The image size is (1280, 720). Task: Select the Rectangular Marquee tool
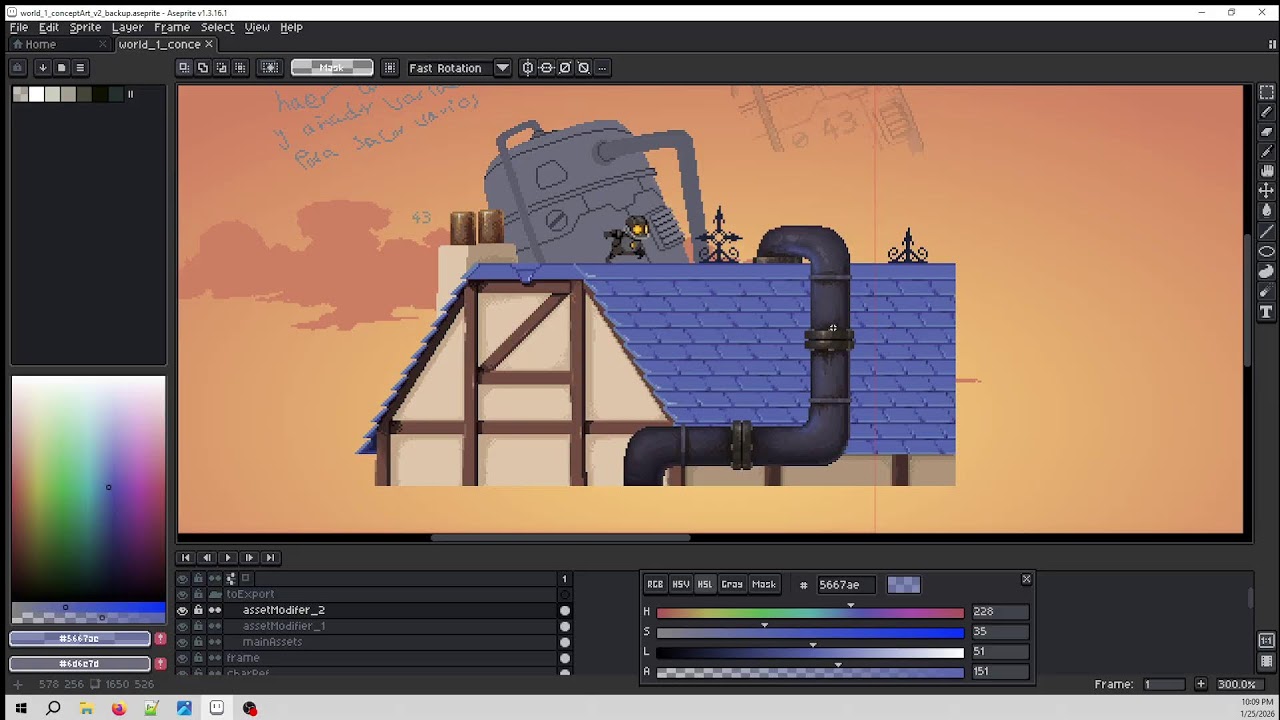click(1266, 92)
